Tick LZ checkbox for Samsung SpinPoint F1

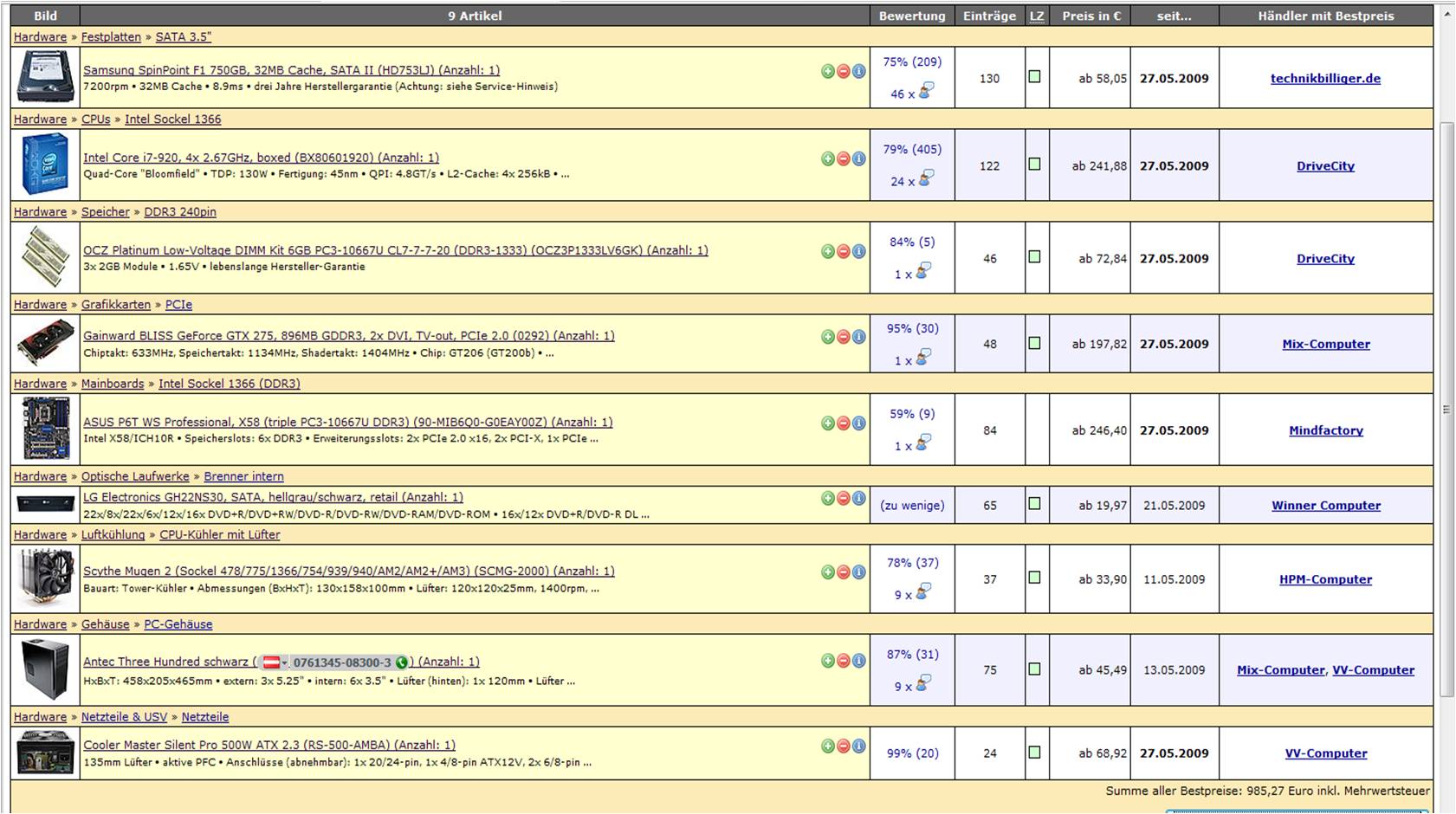(1034, 77)
